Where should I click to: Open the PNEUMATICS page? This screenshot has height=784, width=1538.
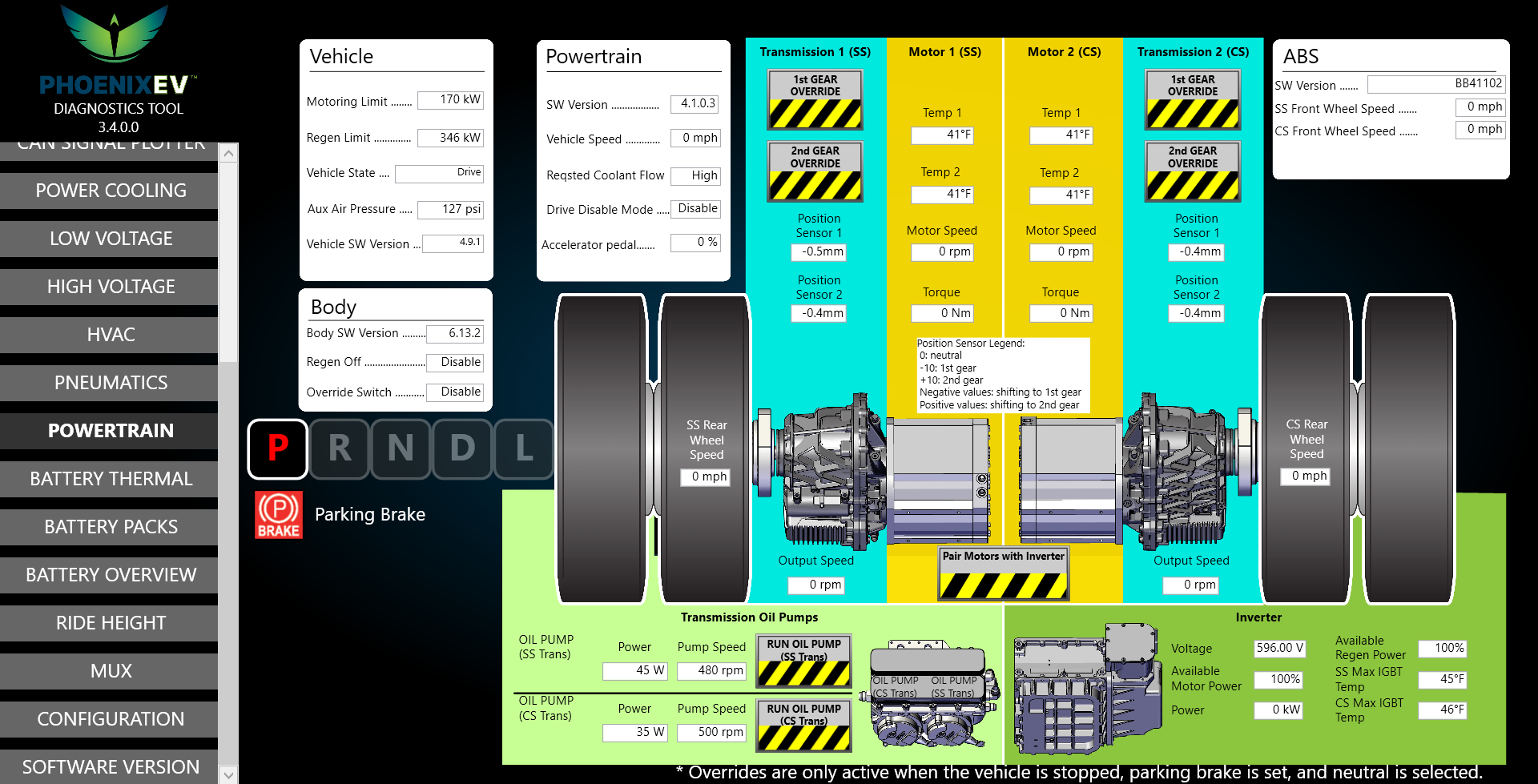(111, 383)
